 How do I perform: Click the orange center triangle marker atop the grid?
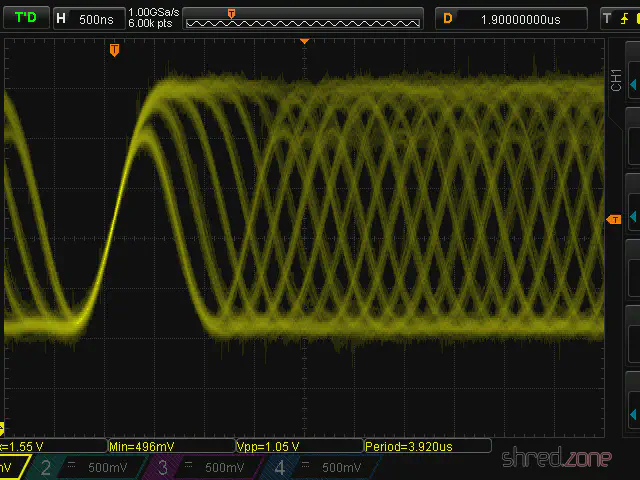coord(305,41)
